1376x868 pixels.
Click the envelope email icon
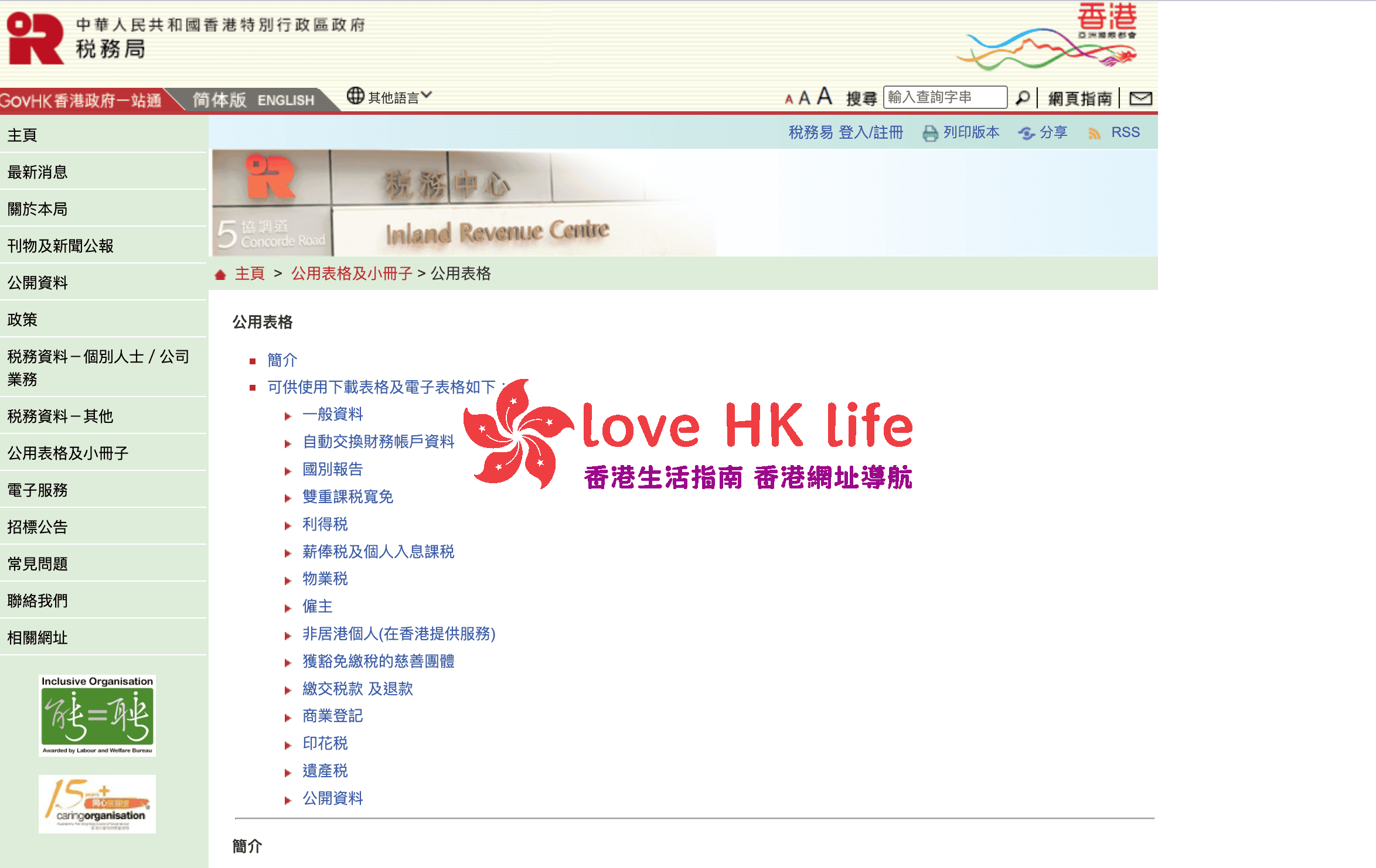tap(1140, 98)
